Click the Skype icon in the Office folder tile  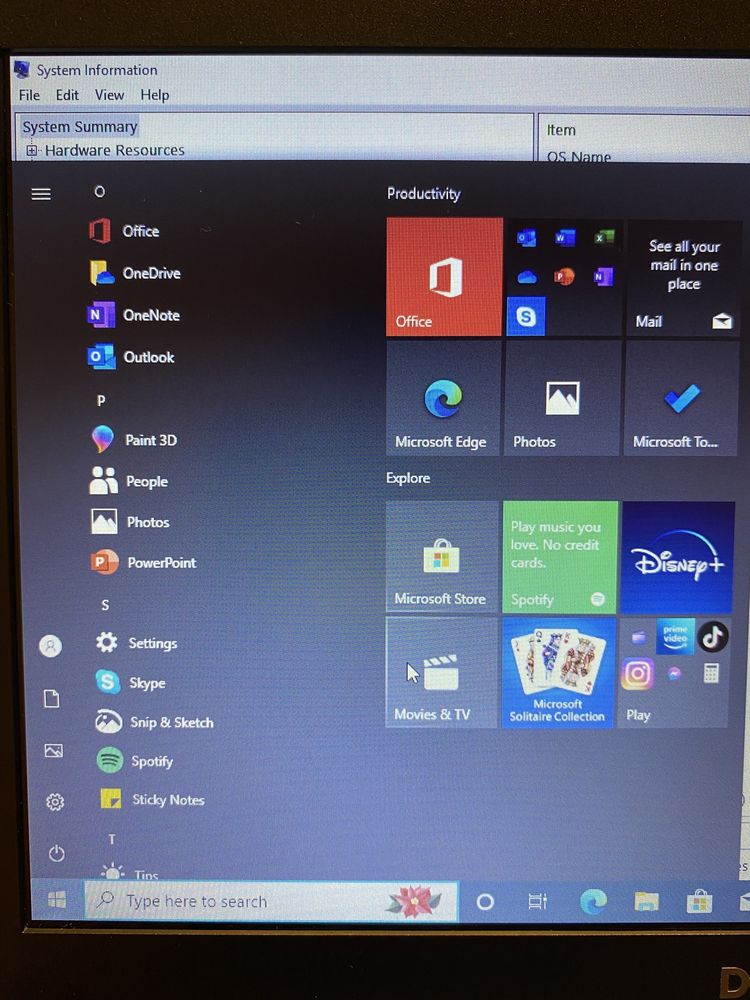(526, 316)
